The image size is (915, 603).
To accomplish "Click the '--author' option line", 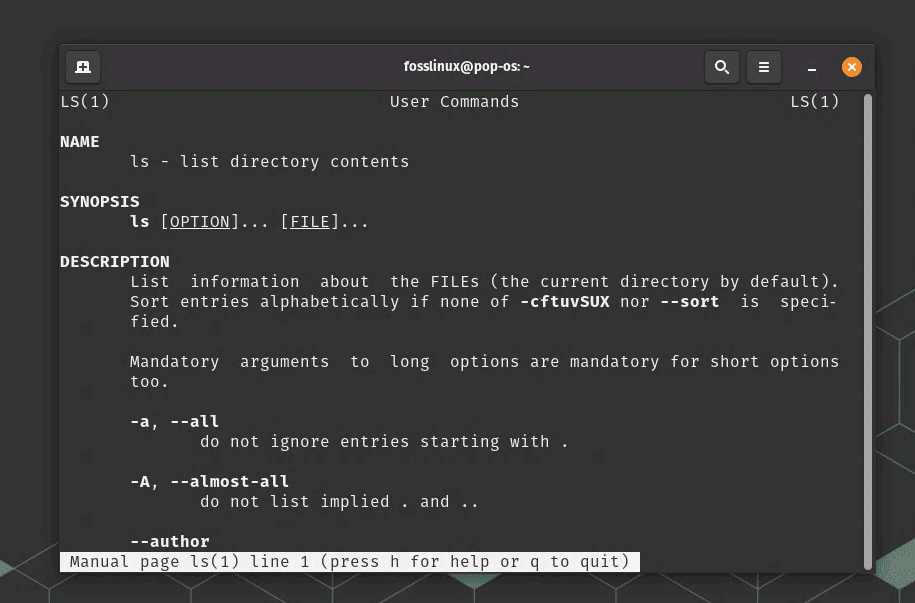I will pyautogui.click(x=170, y=542).
